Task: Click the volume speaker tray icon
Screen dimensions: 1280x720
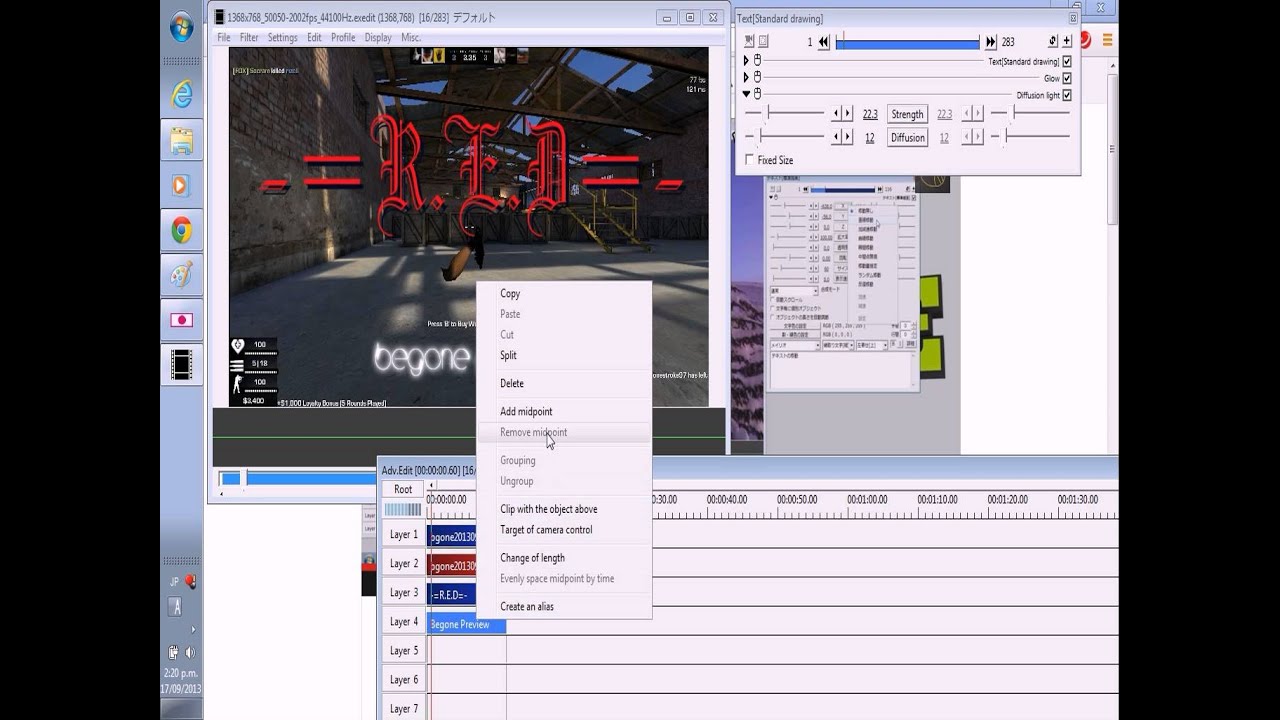Action: click(190, 652)
